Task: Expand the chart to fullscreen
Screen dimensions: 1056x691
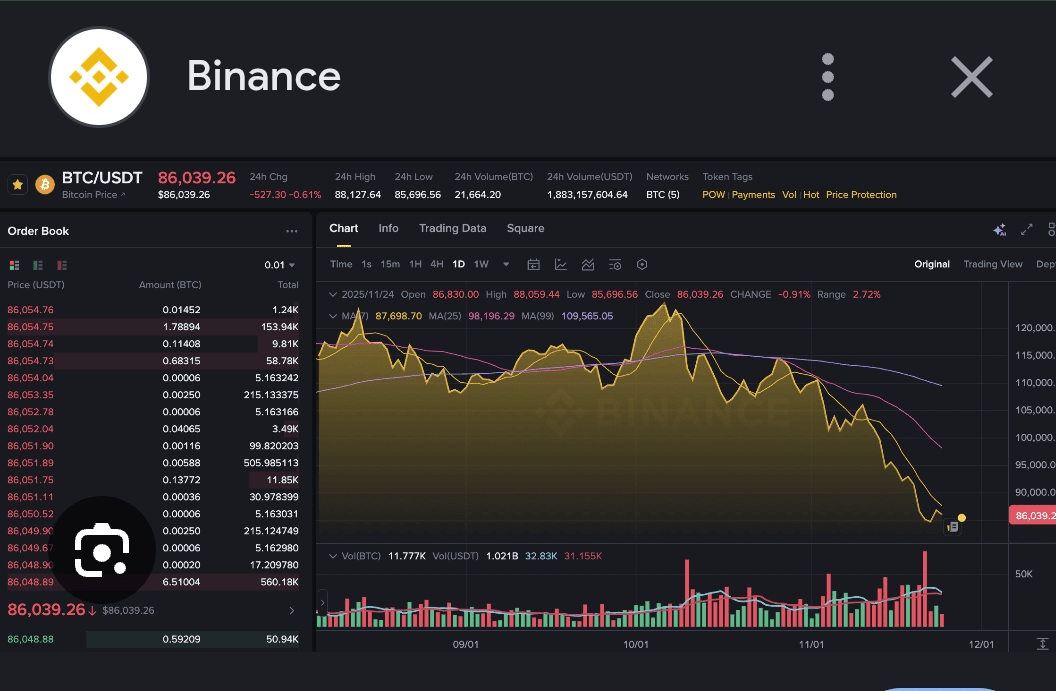Action: pyautogui.click(x=1026, y=230)
